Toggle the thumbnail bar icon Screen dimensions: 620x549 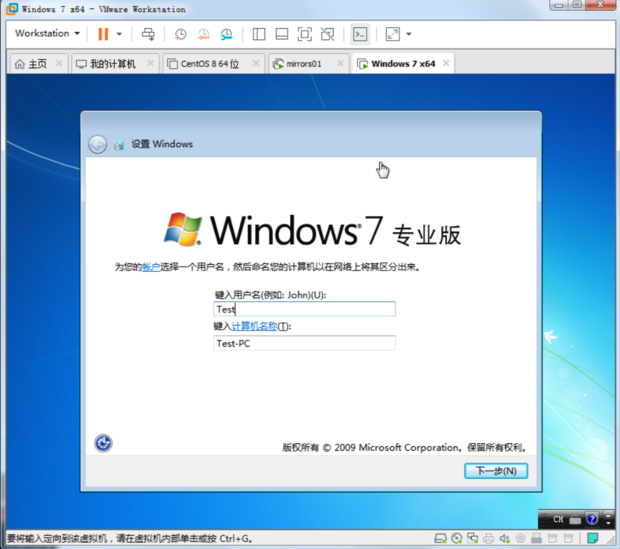(282, 34)
